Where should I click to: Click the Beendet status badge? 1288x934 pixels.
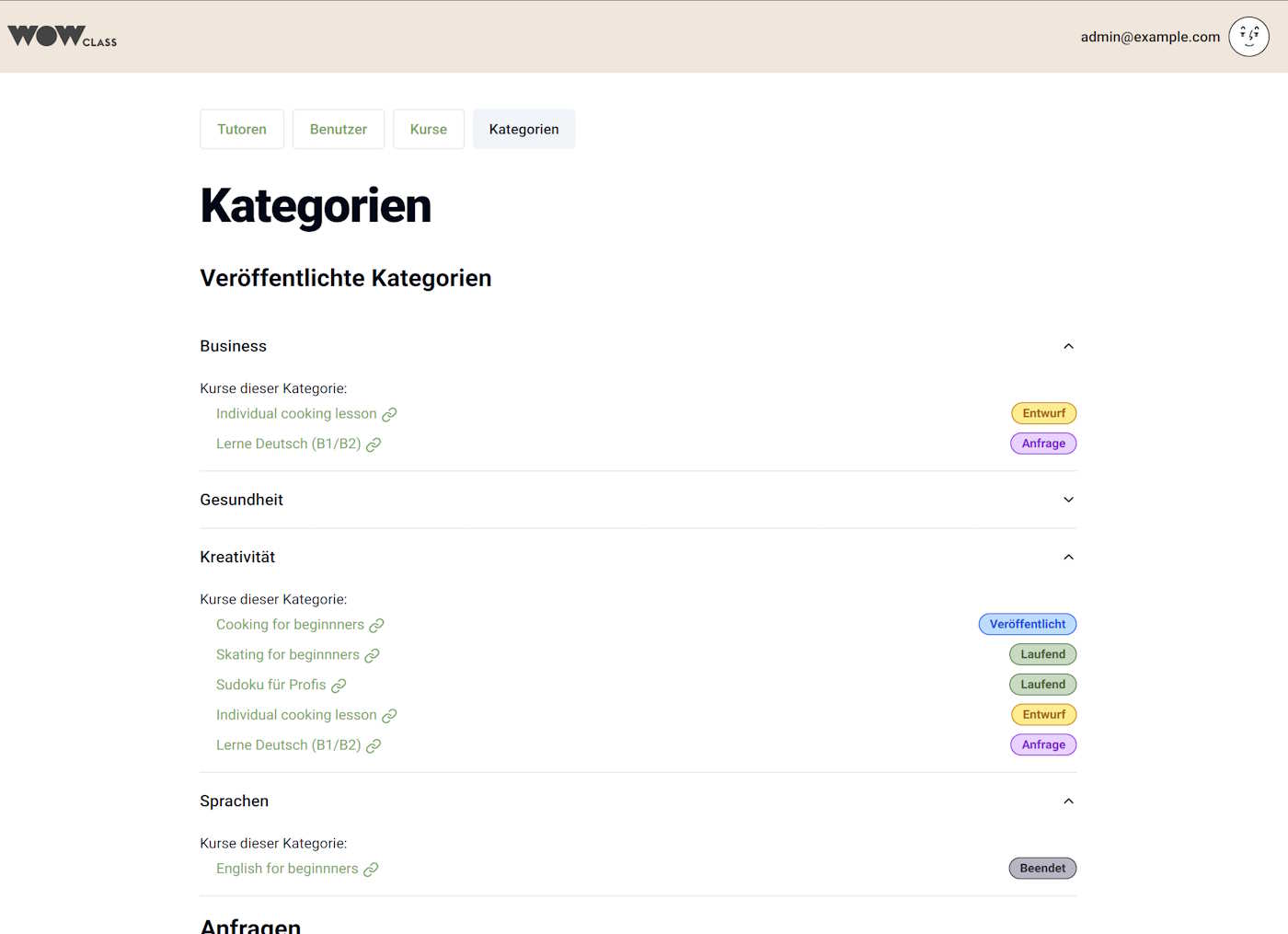(x=1042, y=868)
